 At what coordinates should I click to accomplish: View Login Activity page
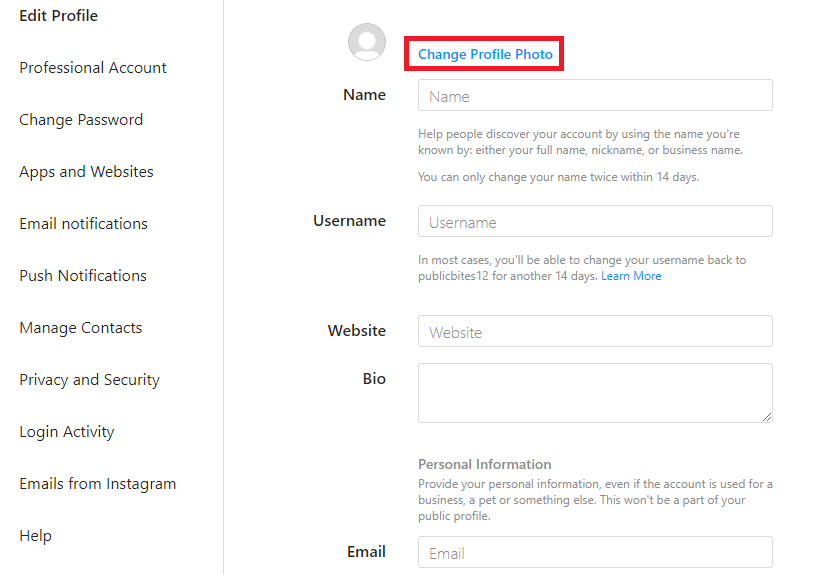[66, 432]
